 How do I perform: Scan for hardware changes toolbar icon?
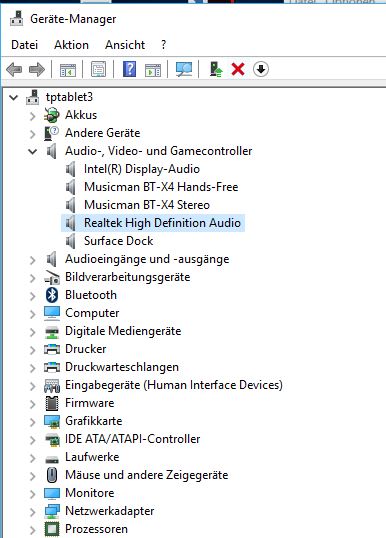184,69
